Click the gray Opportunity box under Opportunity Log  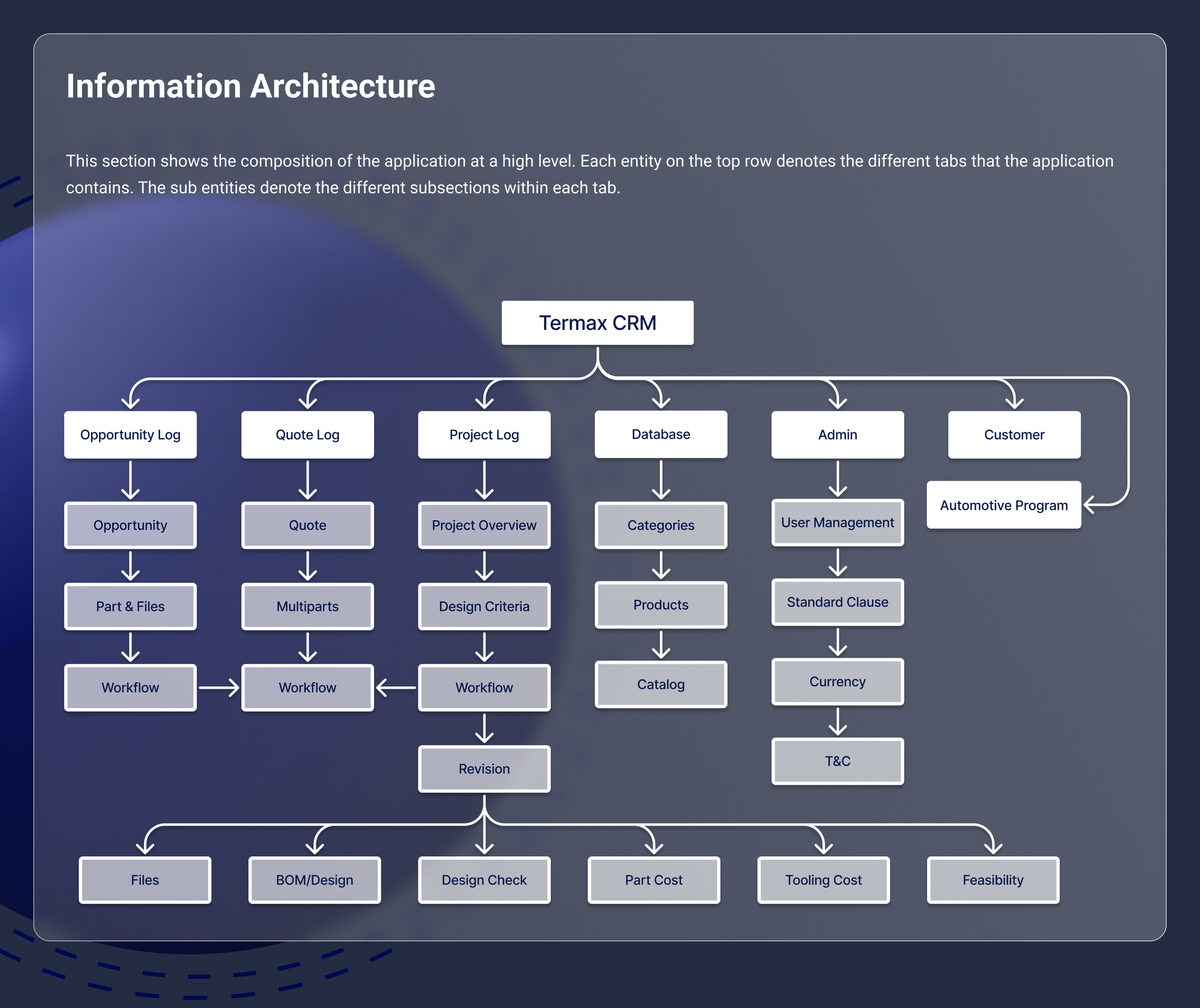tap(130, 525)
